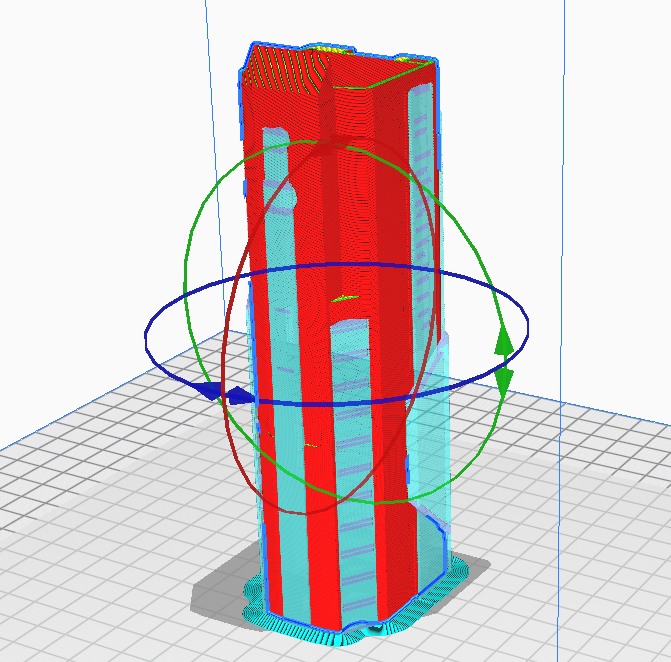Screen dimensions: 671x662
Task: Click the green double-arrow rotation handle
Action: point(504,360)
